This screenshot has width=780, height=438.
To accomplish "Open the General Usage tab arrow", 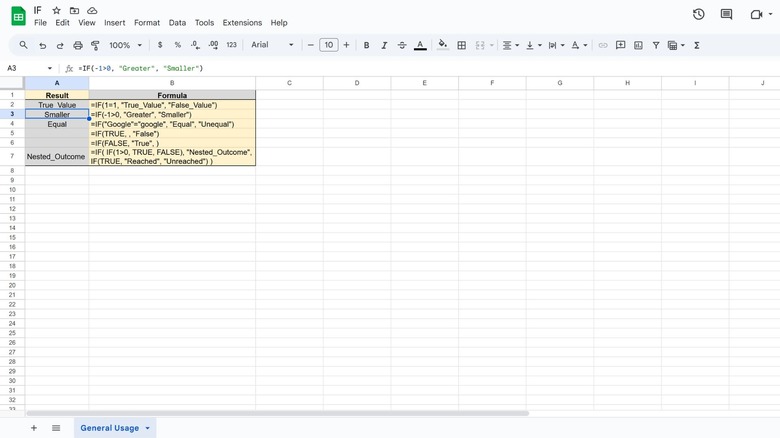I will point(147,428).
